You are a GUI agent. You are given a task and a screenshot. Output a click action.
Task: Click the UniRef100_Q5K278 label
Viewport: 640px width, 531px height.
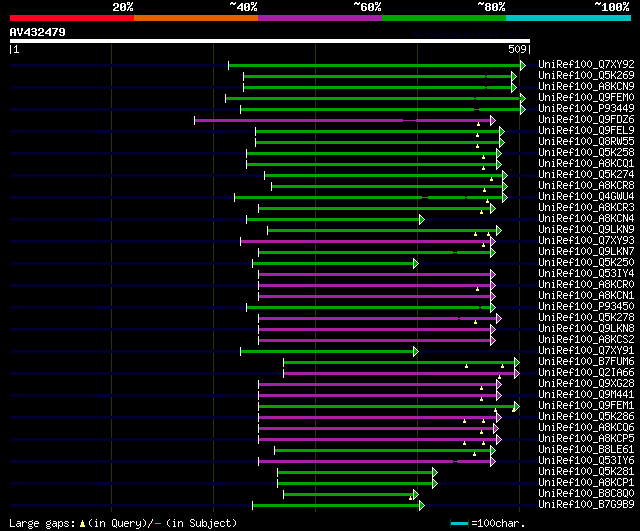[586, 318]
